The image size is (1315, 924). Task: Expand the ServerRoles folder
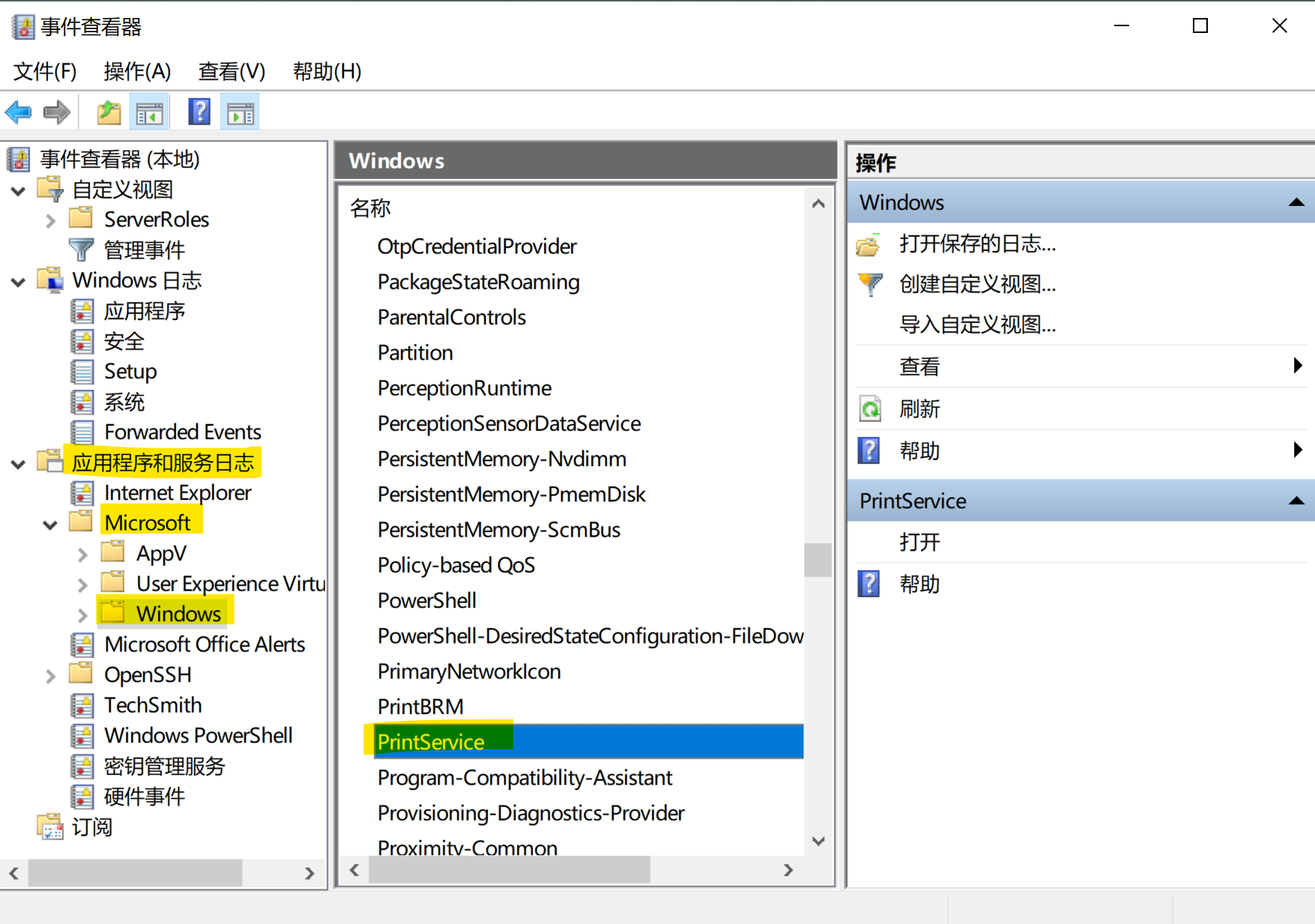click(x=50, y=221)
